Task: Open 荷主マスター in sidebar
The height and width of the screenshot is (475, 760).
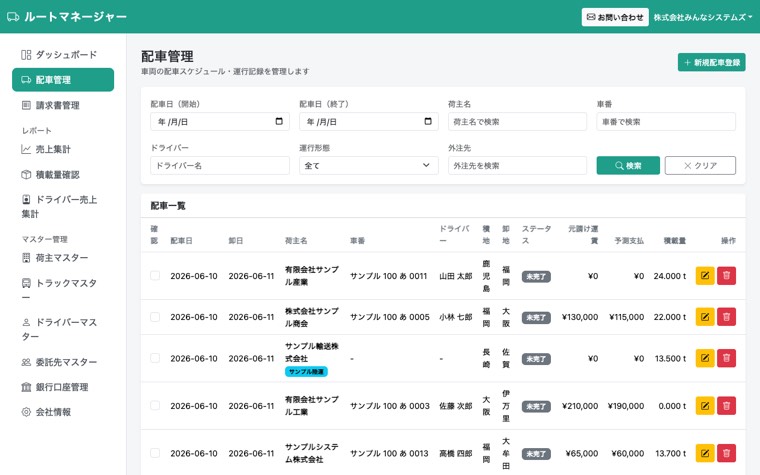Action: point(63,258)
